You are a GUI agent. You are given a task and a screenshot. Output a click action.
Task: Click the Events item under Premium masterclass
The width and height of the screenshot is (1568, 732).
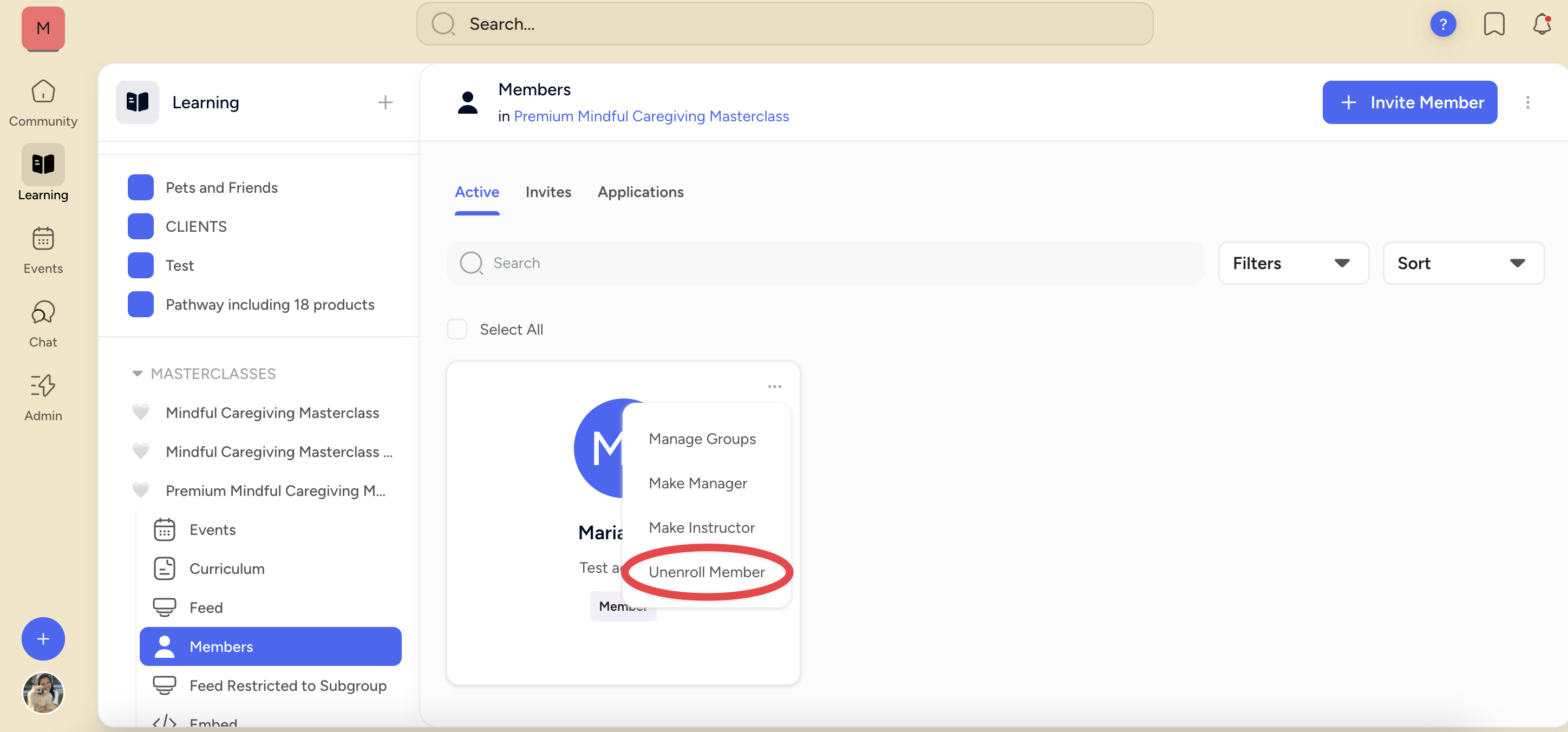pos(212,530)
